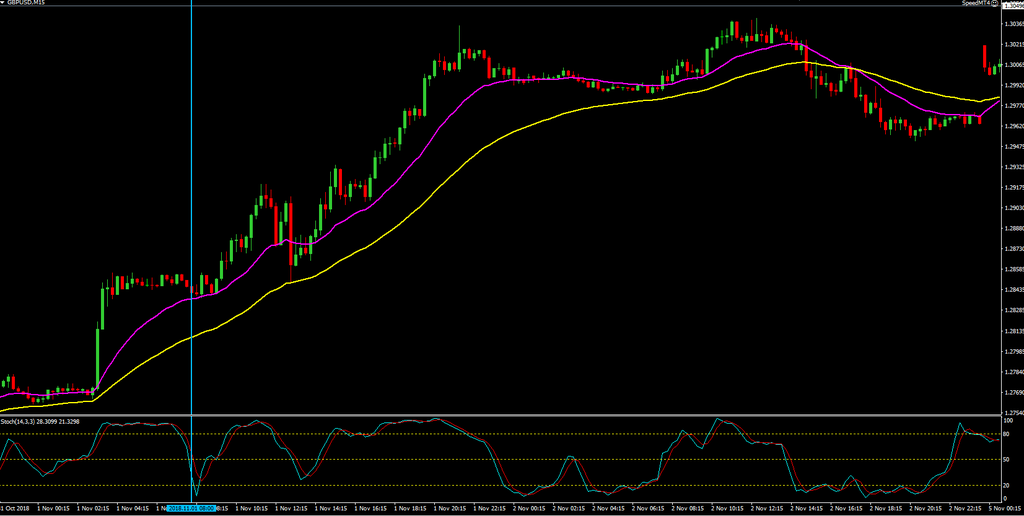This screenshot has height=516, width=1024.
Task: Click the 1 Nov 10:15 time axis label
Action: (252, 508)
